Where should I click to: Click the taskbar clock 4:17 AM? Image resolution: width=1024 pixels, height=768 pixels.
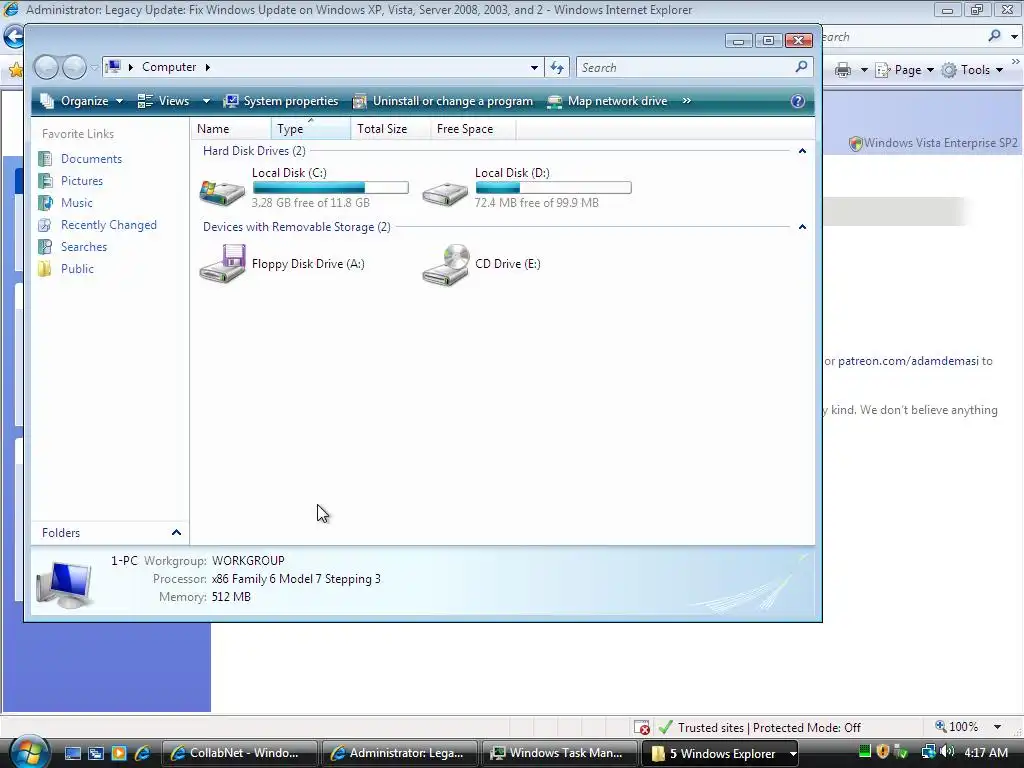[985, 752]
